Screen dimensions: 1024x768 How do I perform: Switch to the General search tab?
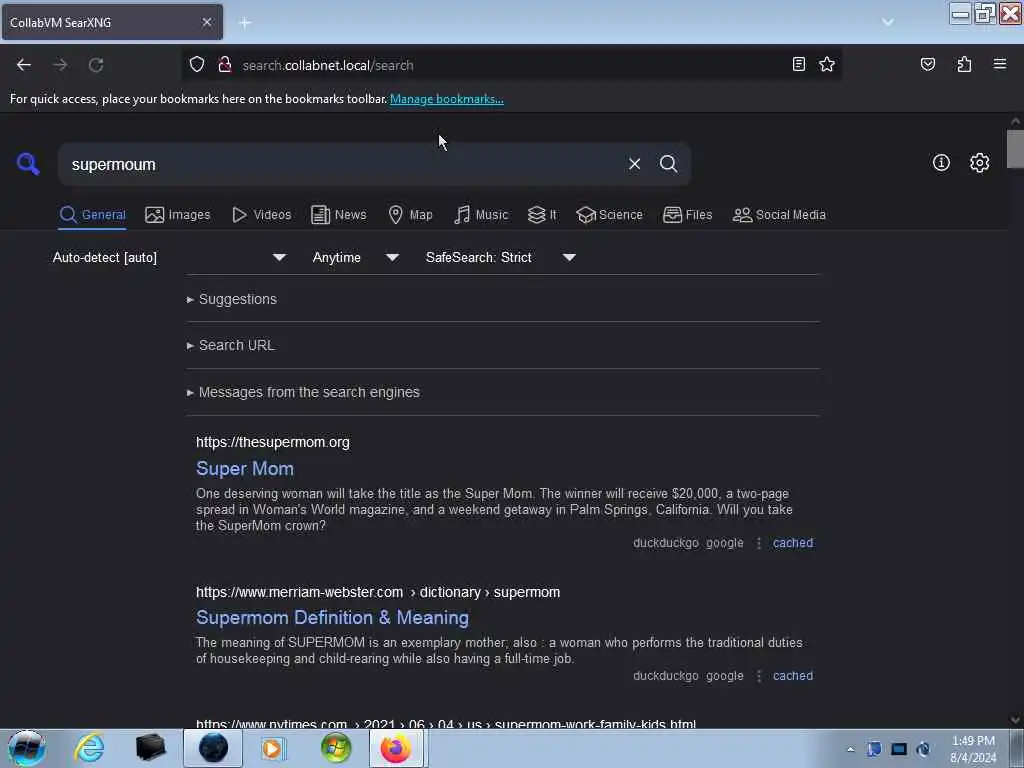point(92,215)
